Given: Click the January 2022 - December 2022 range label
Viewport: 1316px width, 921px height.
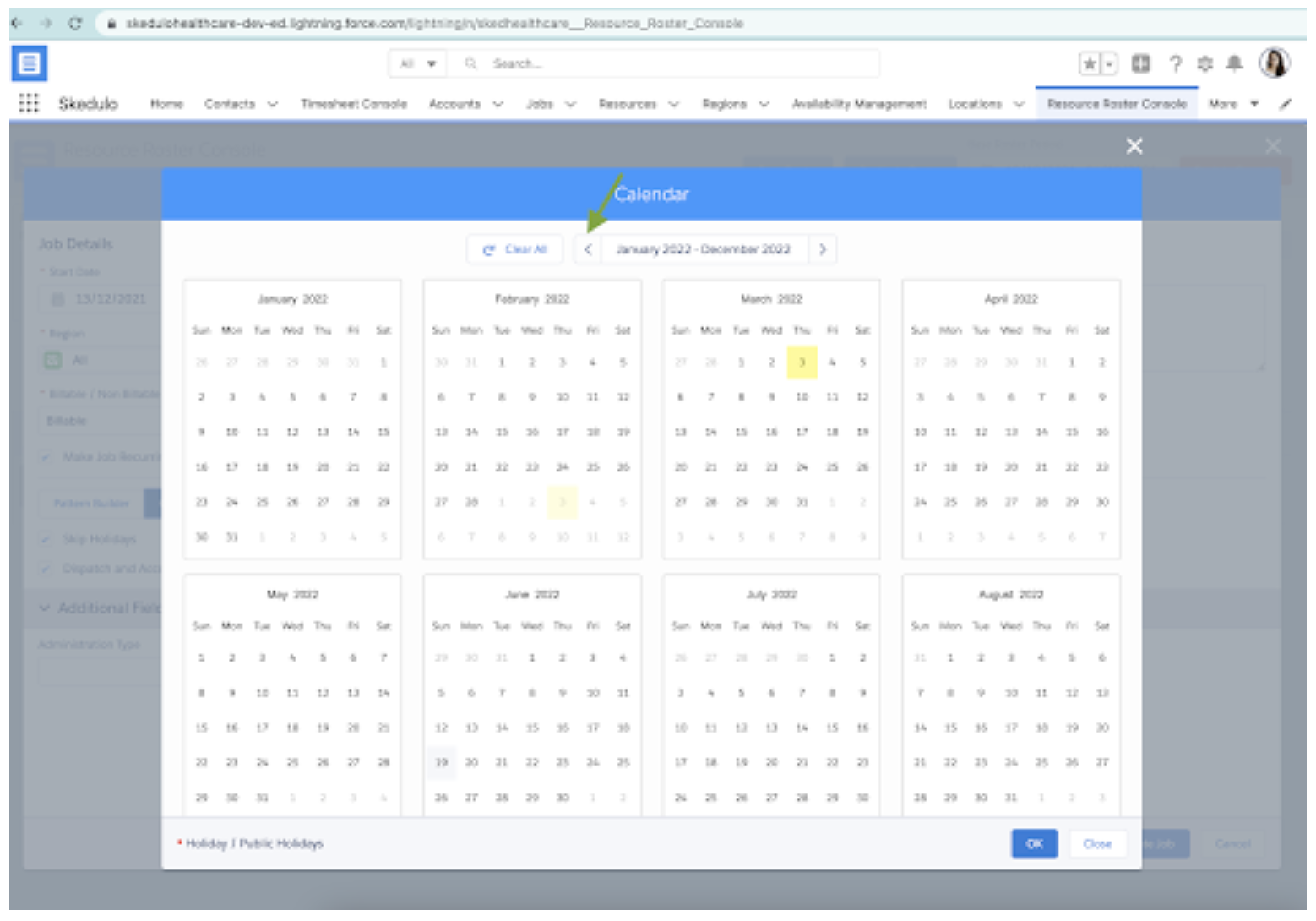Looking at the screenshot, I should click(704, 250).
